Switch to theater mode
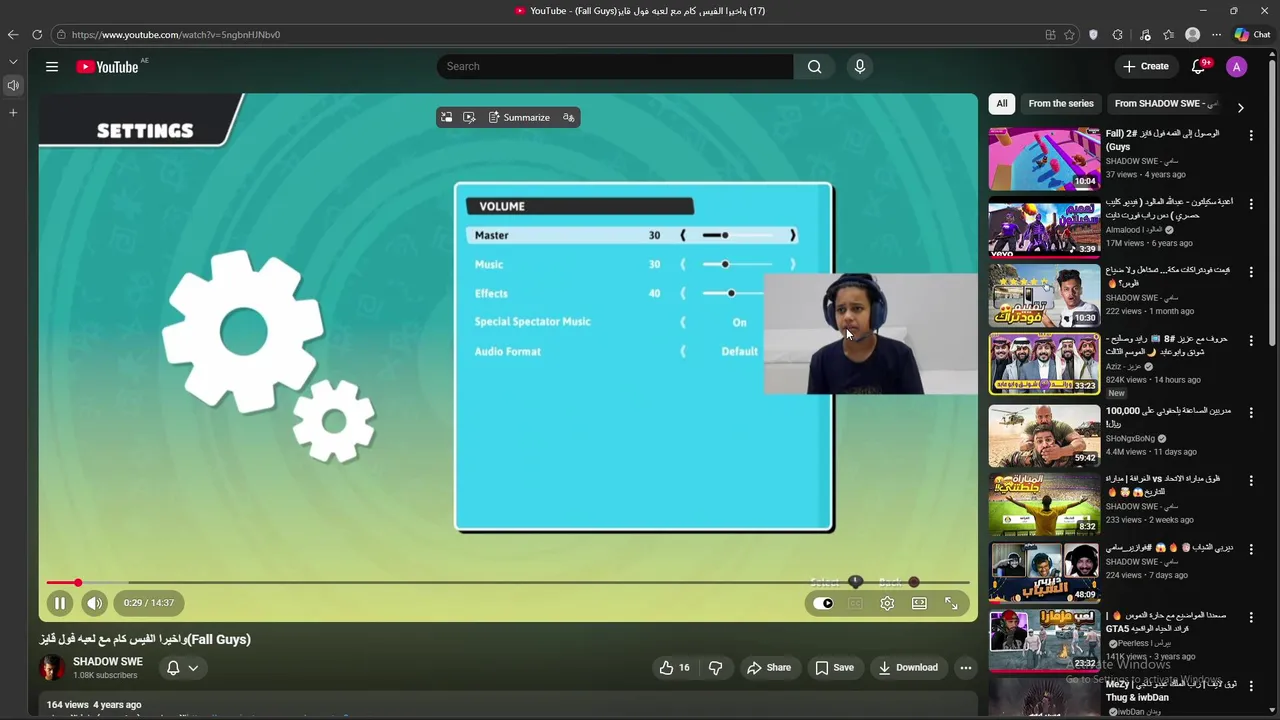 pyautogui.click(x=919, y=603)
